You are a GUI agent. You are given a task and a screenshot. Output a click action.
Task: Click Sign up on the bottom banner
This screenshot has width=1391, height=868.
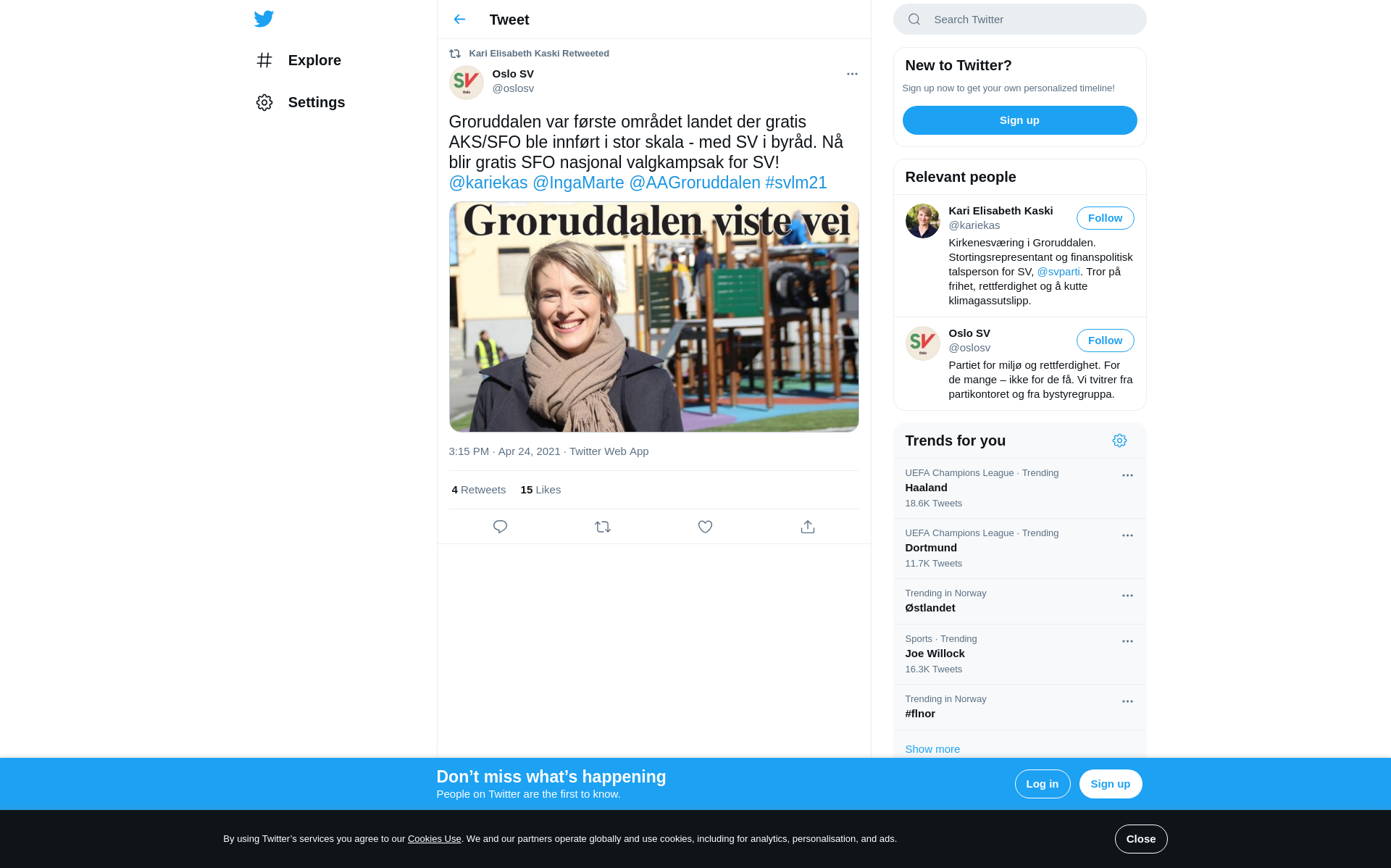1110,784
